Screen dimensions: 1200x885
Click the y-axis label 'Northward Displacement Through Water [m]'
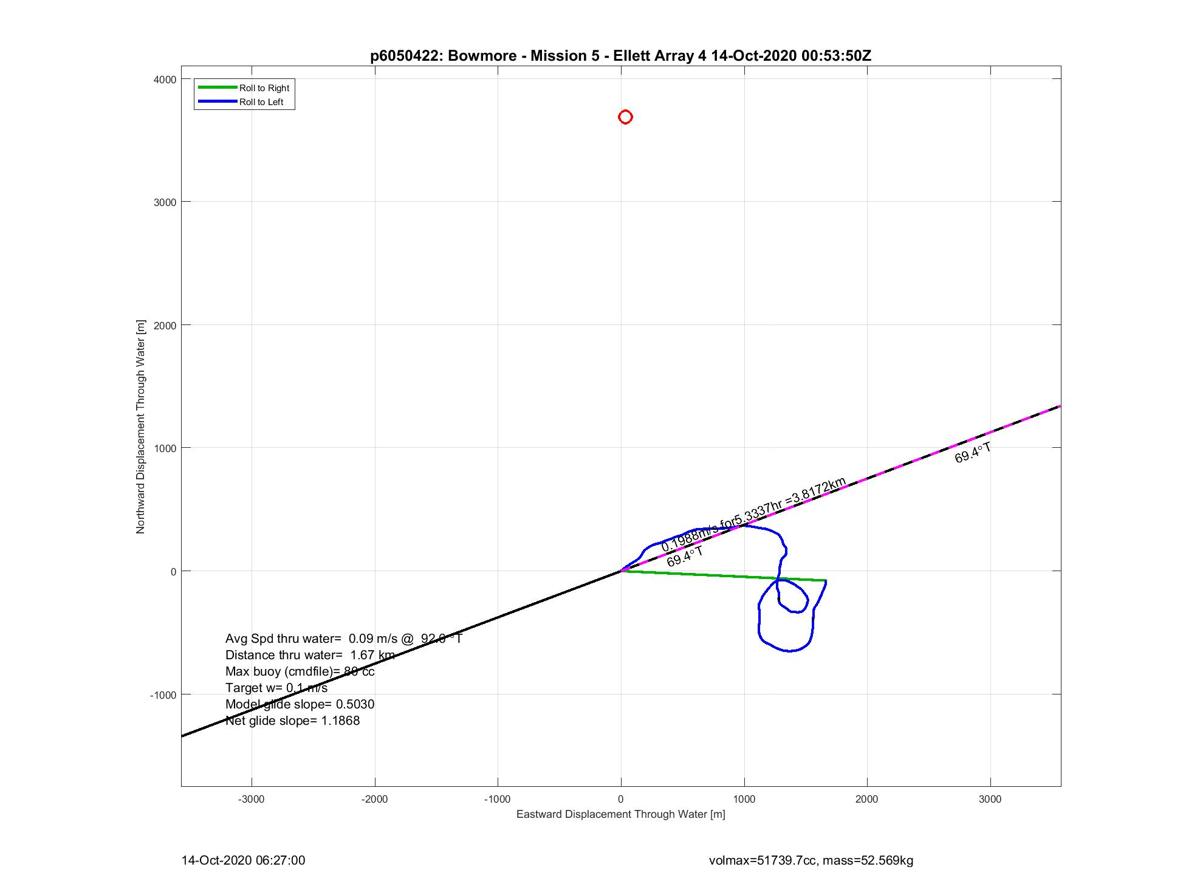[x=141, y=426]
